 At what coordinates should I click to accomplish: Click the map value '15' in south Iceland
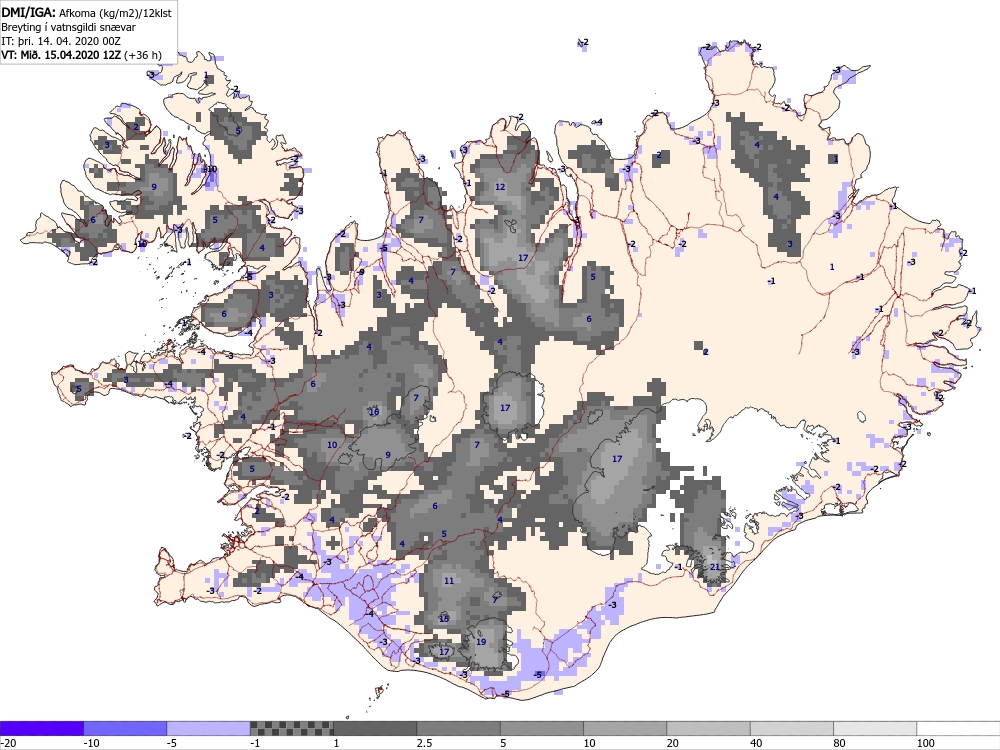click(x=445, y=619)
